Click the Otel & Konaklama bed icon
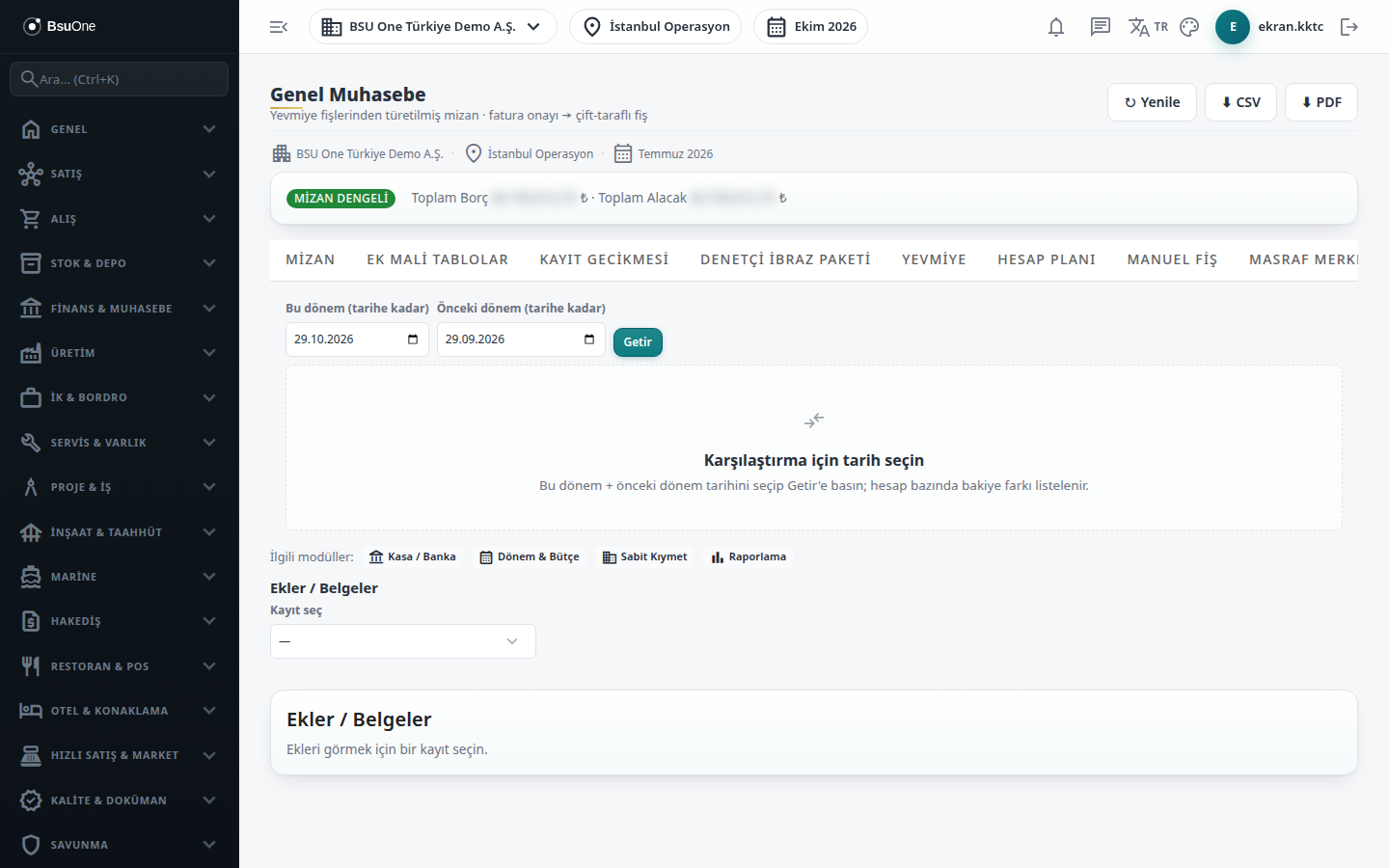Image resolution: width=1389 pixels, height=868 pixels. 31,711
